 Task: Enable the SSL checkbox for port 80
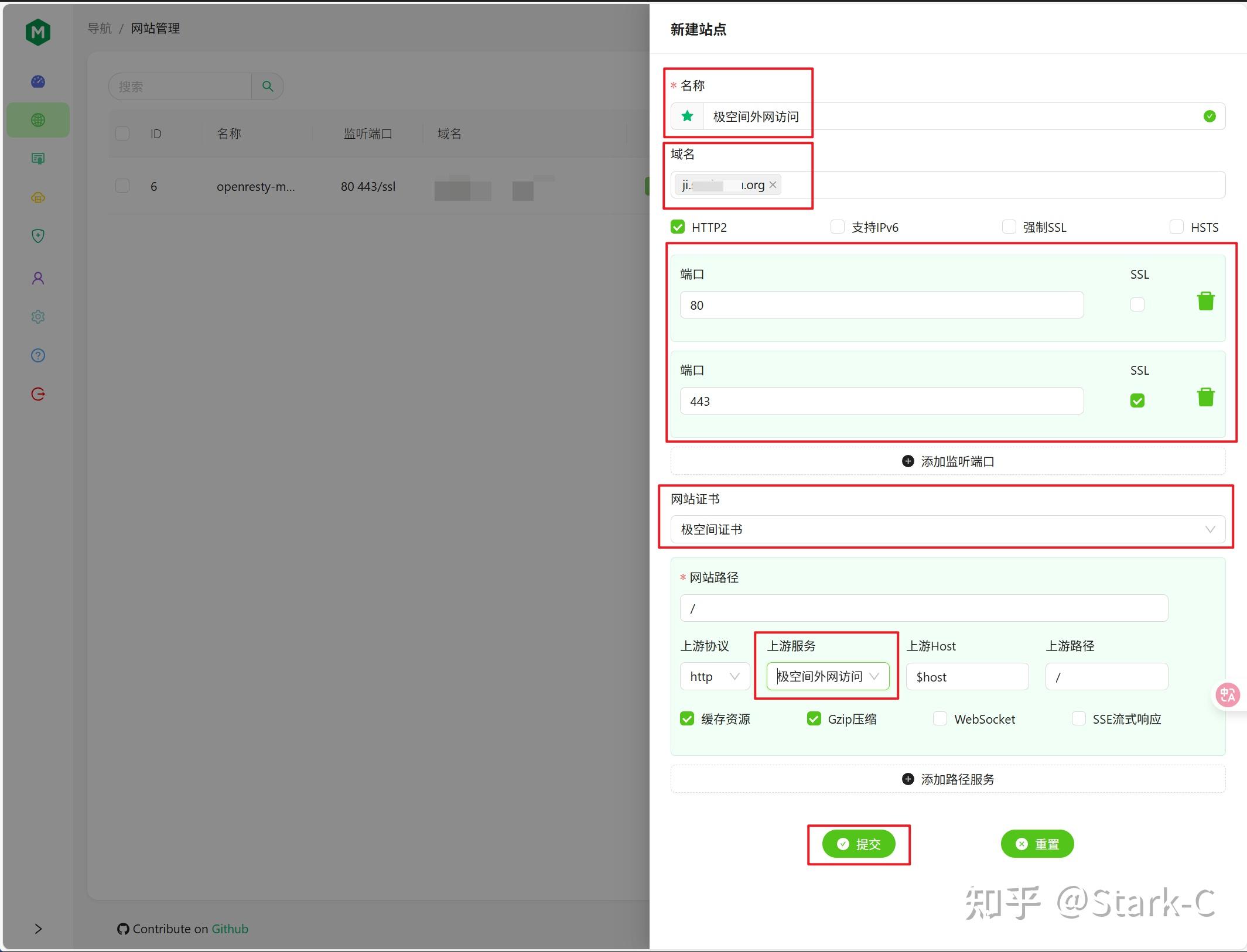coord(1136,304)
